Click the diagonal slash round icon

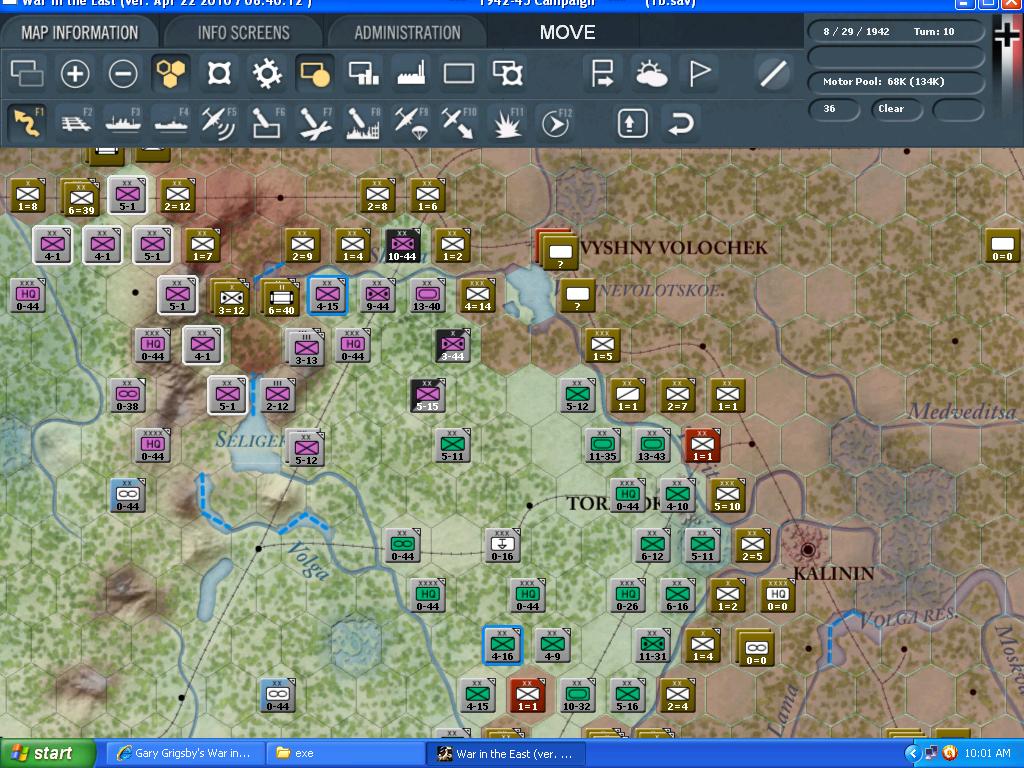click(773, 73)
